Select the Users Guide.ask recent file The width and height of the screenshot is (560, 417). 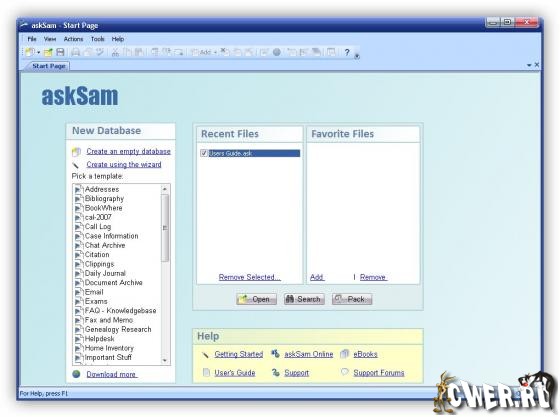(x=254, y=153)
